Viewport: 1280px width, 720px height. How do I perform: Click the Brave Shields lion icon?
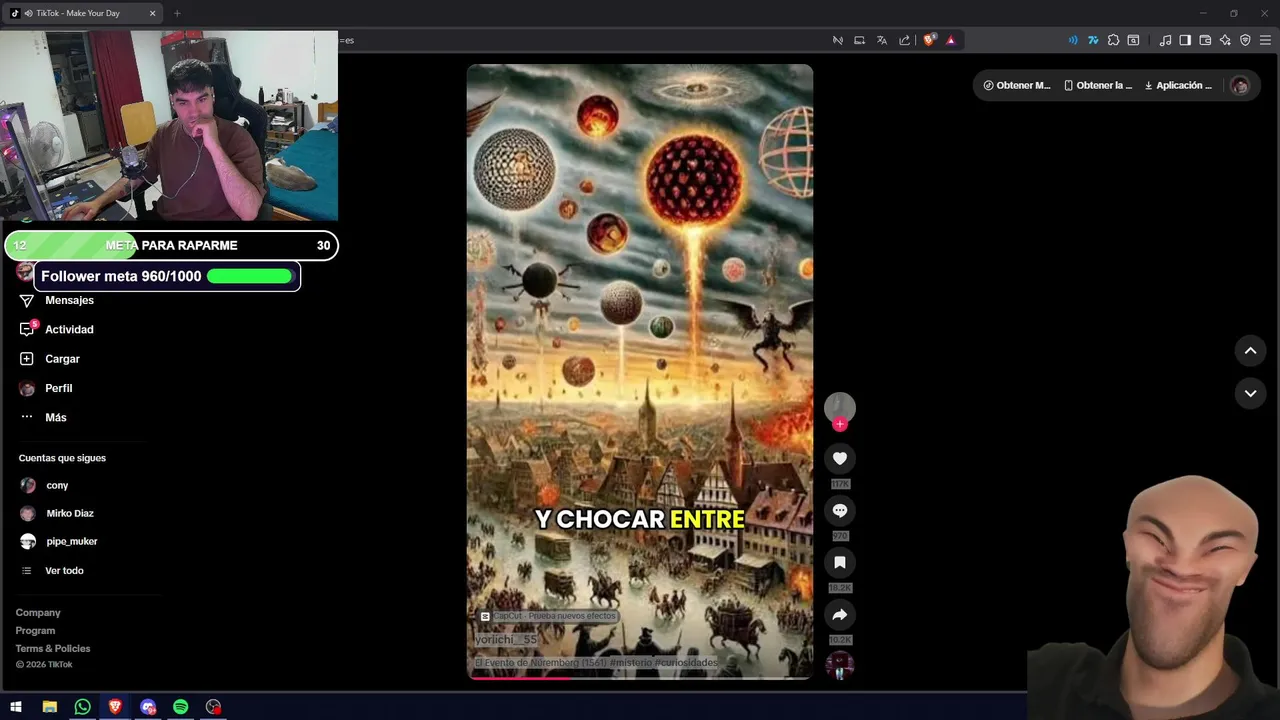929,40
